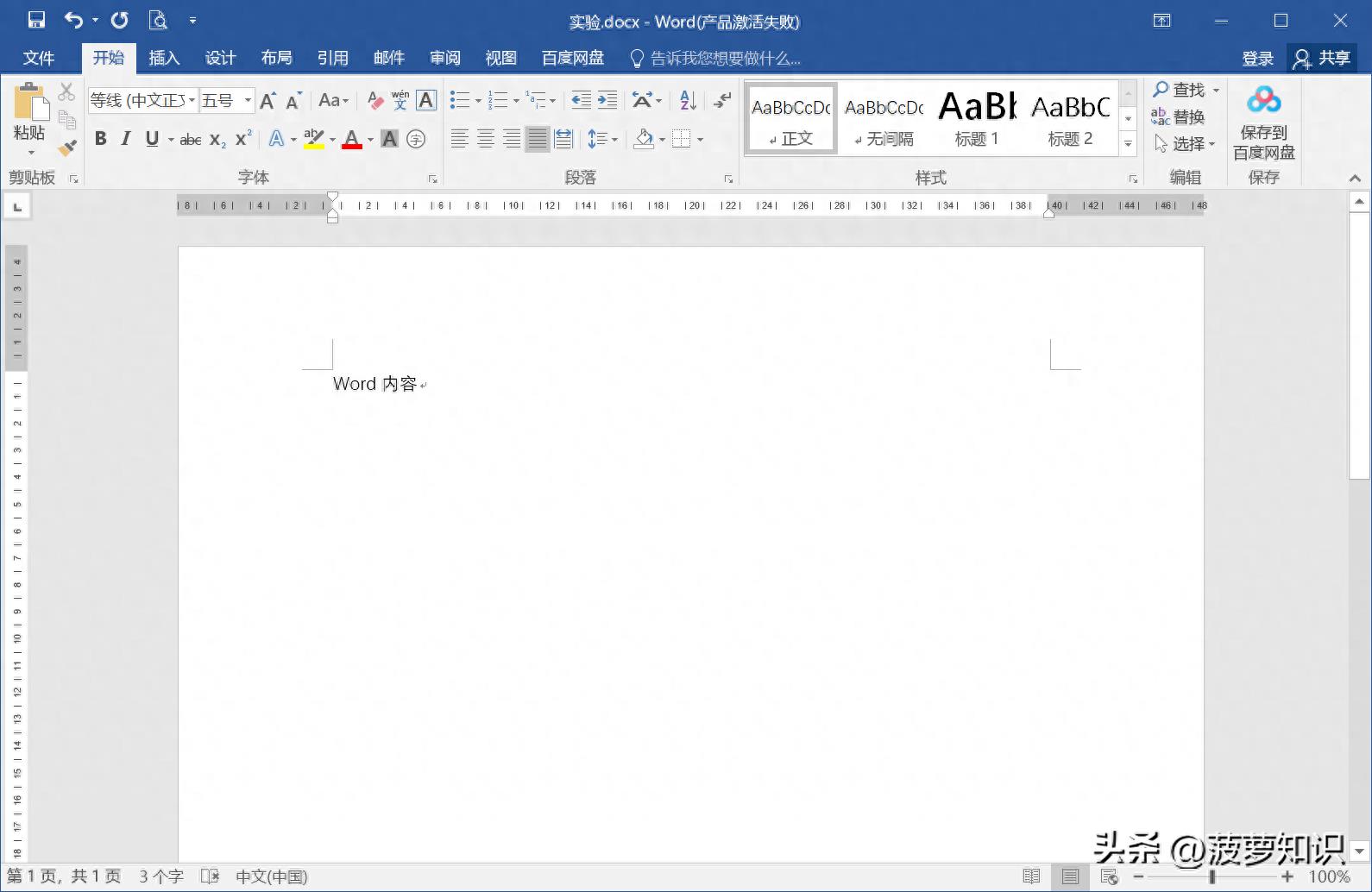Toggle bold formatting

(x=101, y=139)
